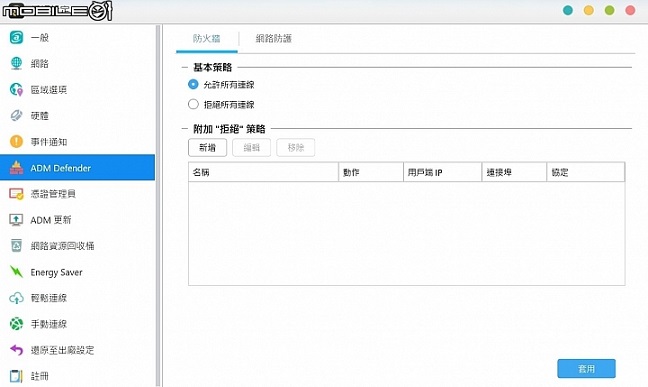Image resolution: width=648 pixels, height=387 pixels.
Task: Select the 輕鬆連線 cloud icon
Action: click(17, 298)
